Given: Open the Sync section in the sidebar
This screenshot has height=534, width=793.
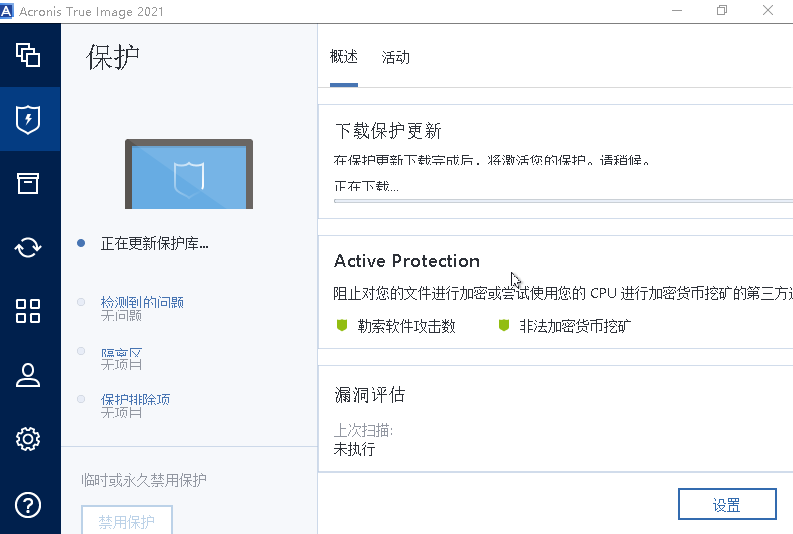Looking at the screenshot, I should point(28,247).
